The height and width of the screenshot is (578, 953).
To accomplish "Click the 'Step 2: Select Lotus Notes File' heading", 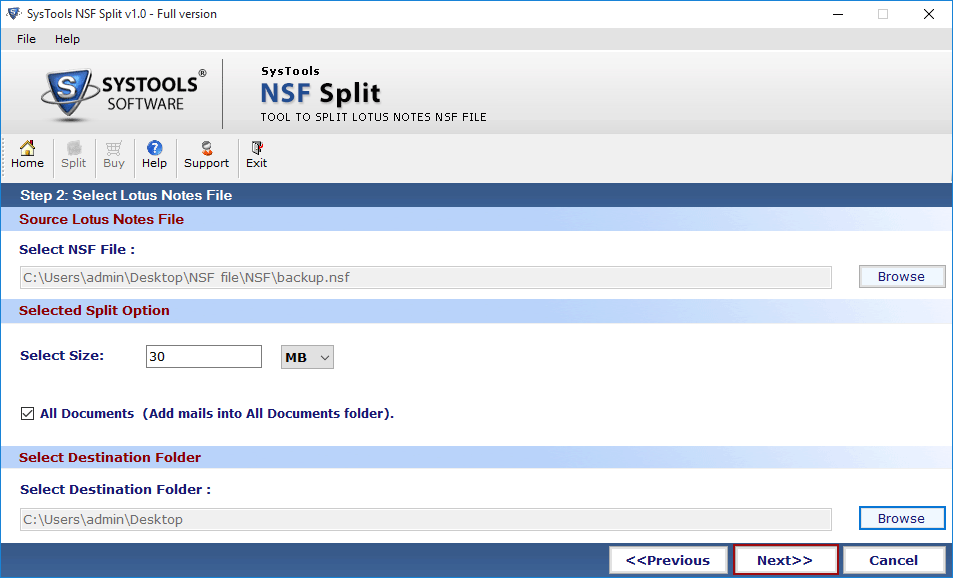I will (126, 195).
